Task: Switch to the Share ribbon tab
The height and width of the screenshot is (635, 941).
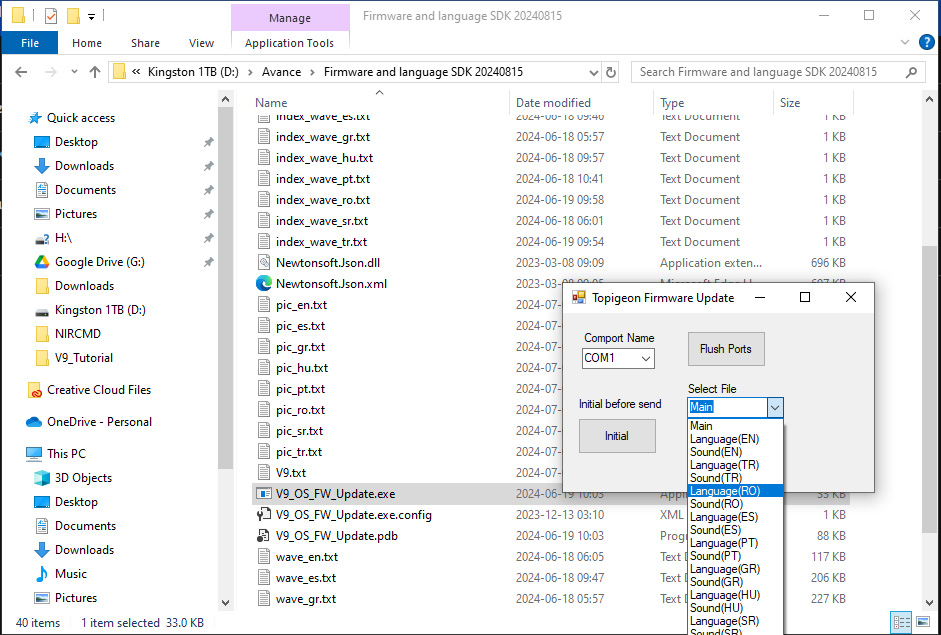Action: 145,43
